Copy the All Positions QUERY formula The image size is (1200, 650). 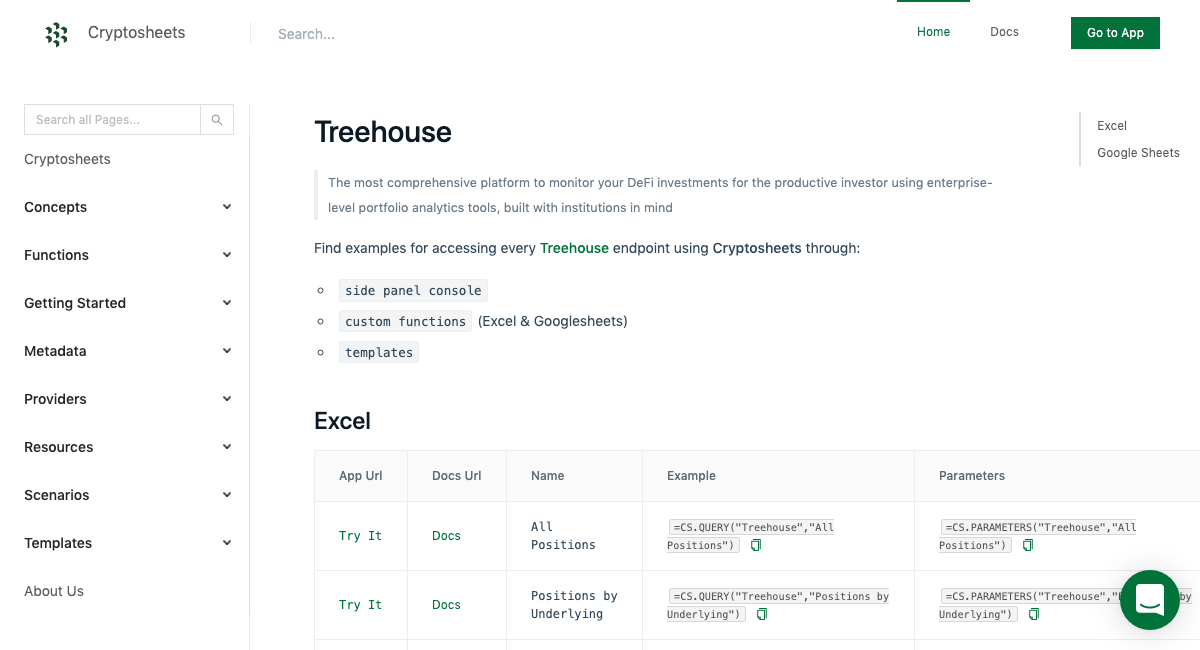(756, 545)
